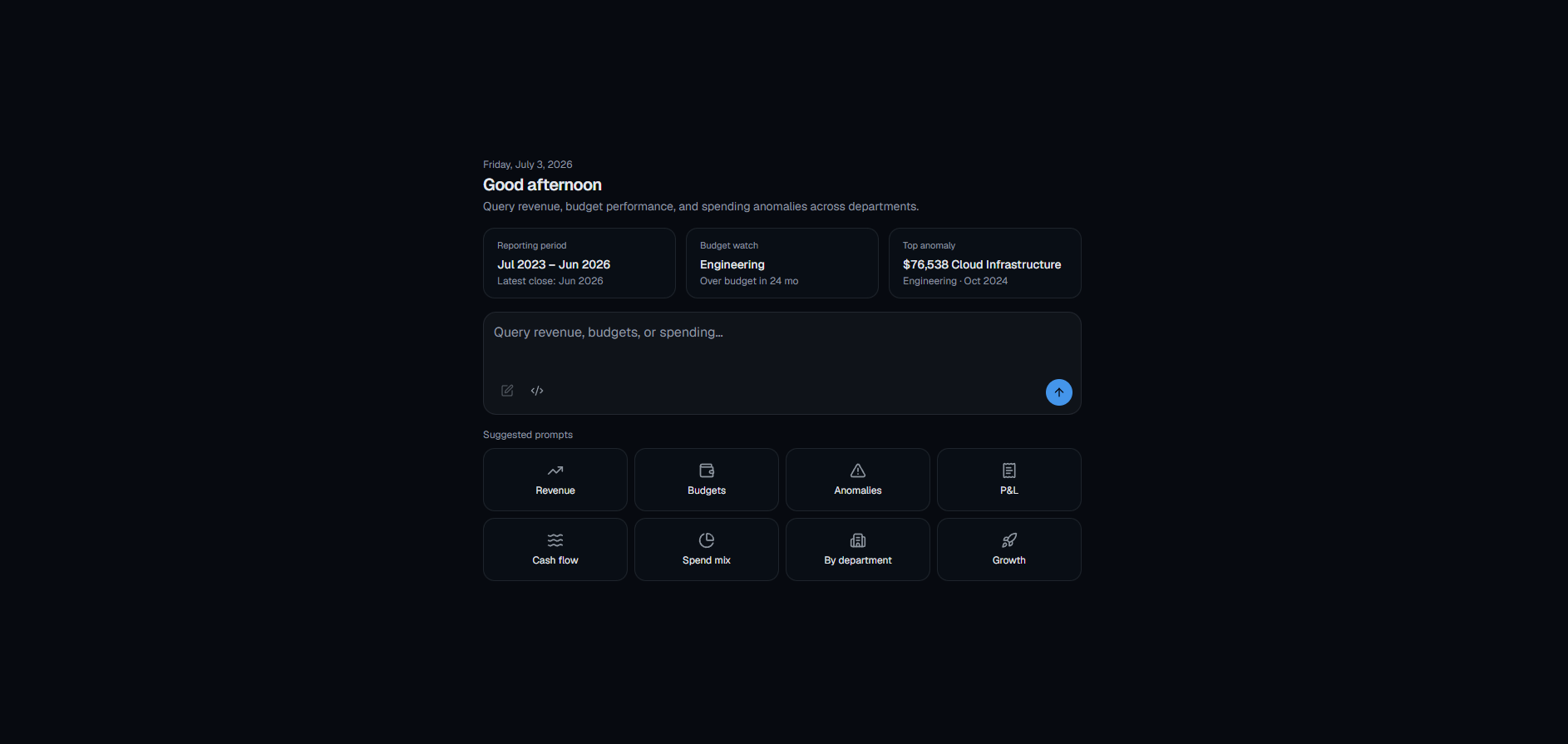1568x744 pixels.
Task: Select the Cash flow prompt label
Action: pos(555,560)
